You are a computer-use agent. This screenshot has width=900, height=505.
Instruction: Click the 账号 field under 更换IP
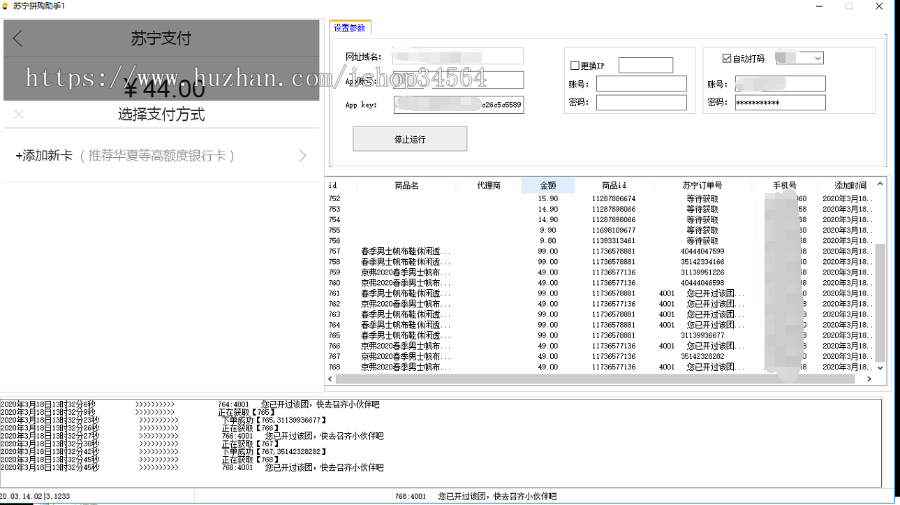[641, 84]
